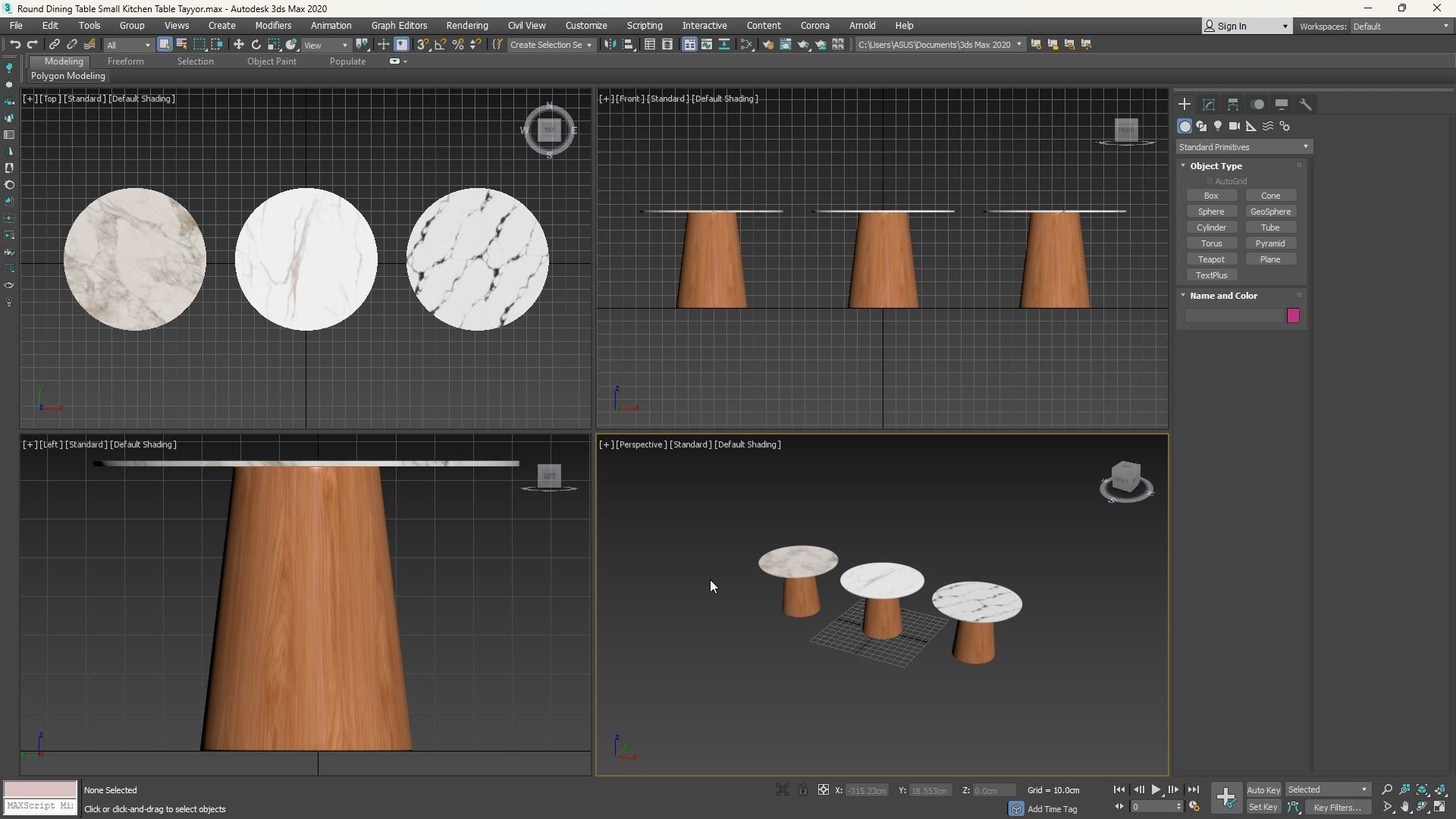Click the magenta object color swatch
Screen dimensions: 1456x819
click(1293, 316)
